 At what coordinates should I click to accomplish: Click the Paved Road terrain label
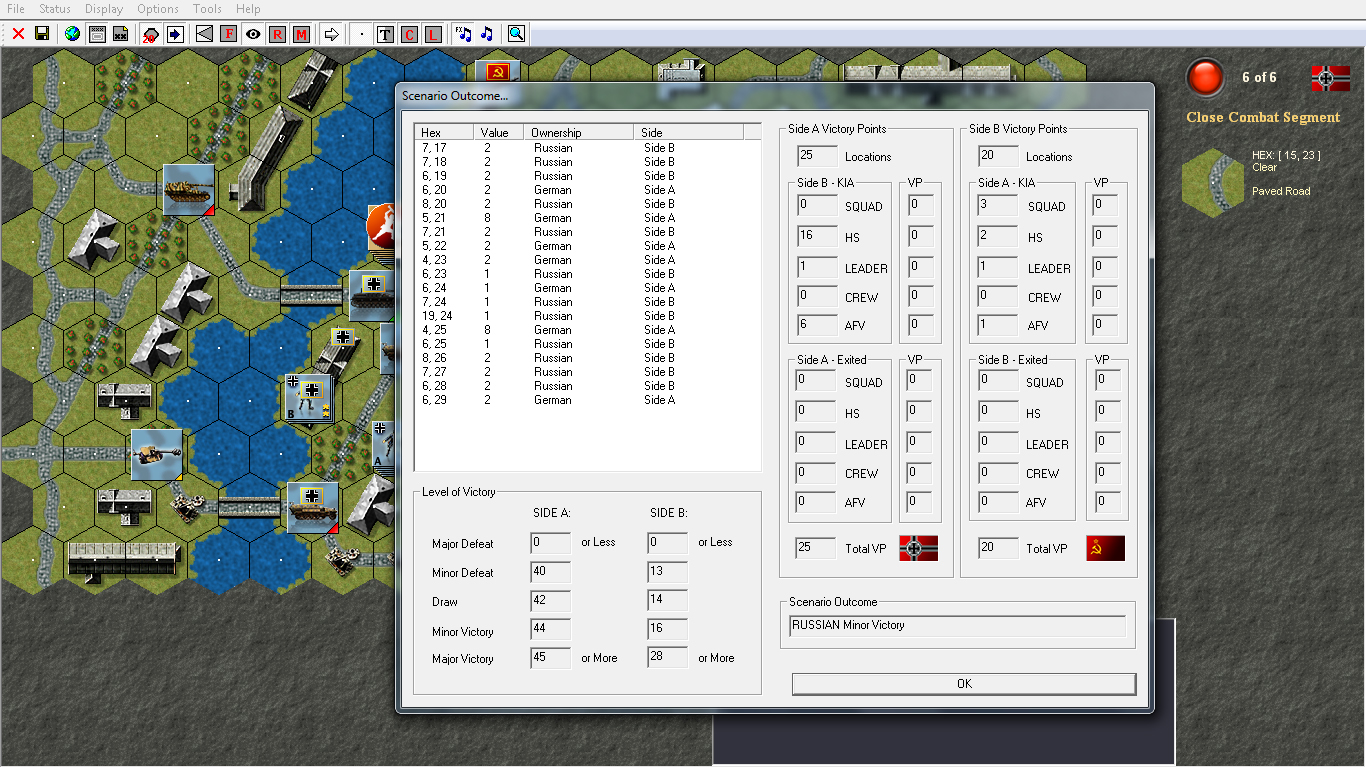point(1281,191)
